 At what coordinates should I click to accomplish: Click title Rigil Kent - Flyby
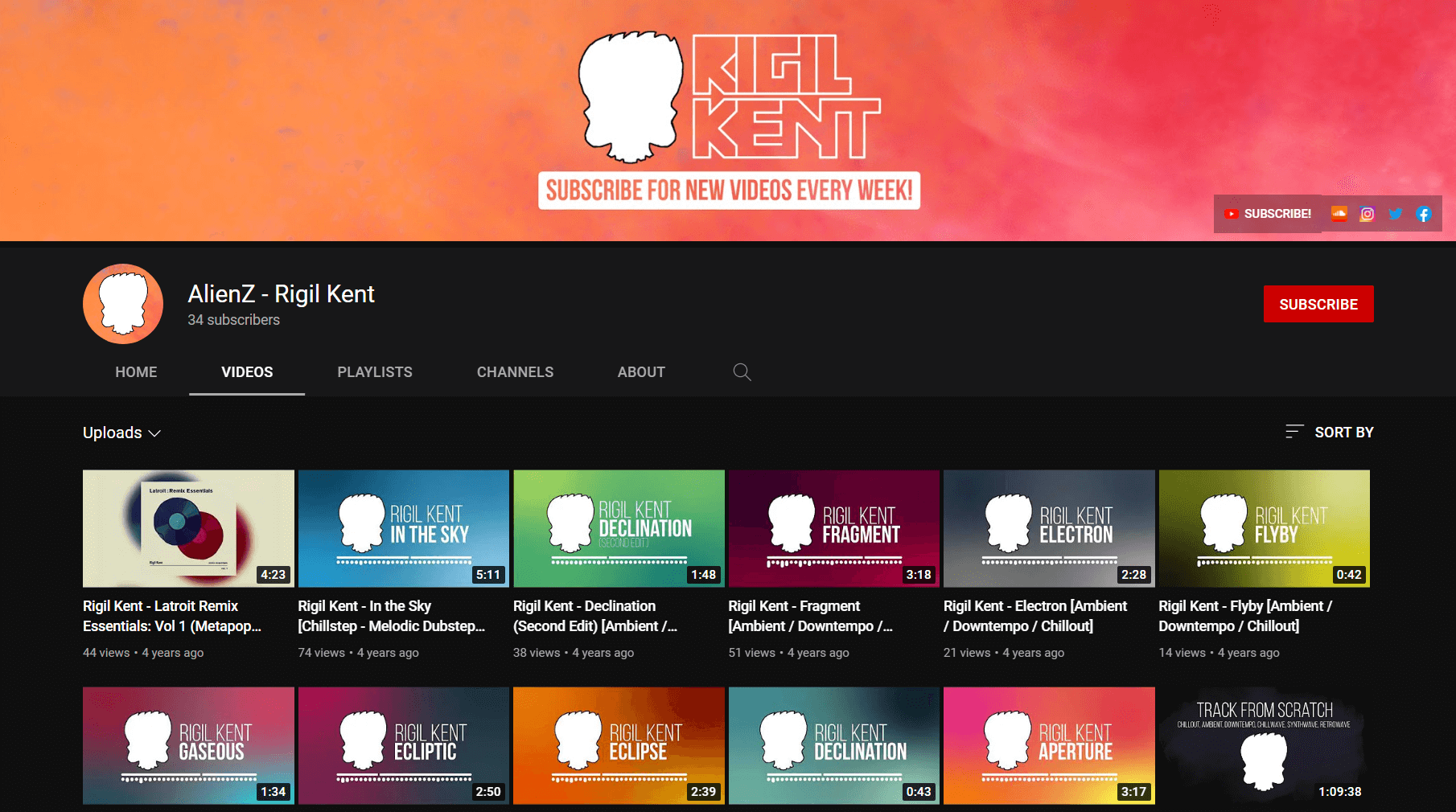click(x=1245, y=616)
